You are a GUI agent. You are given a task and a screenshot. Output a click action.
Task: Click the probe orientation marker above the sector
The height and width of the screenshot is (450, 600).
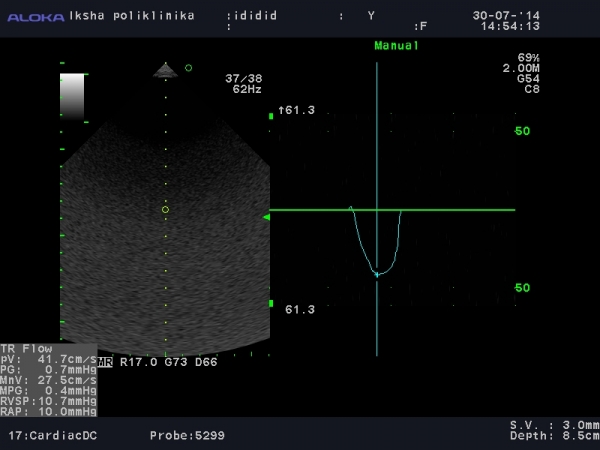165,70
